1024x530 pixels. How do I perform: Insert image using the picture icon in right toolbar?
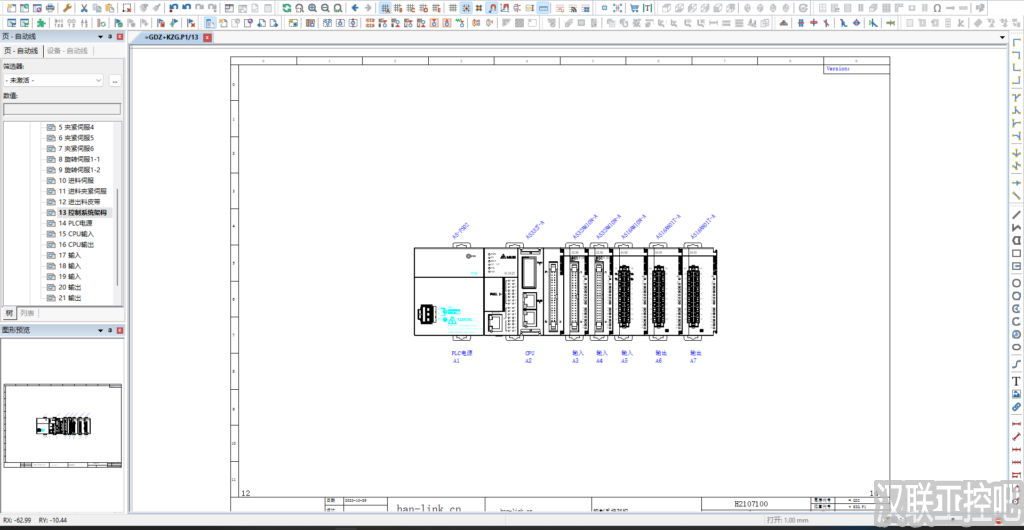pyautogui.click(x=1016, y=394)
